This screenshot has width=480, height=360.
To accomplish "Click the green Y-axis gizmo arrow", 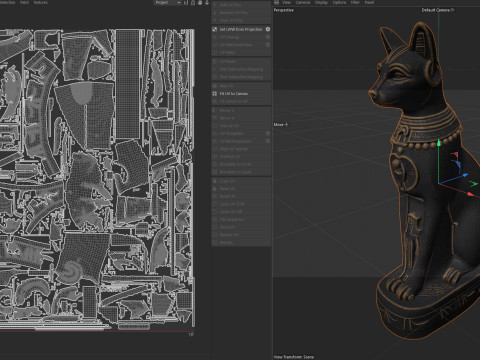I will point(439,143).
